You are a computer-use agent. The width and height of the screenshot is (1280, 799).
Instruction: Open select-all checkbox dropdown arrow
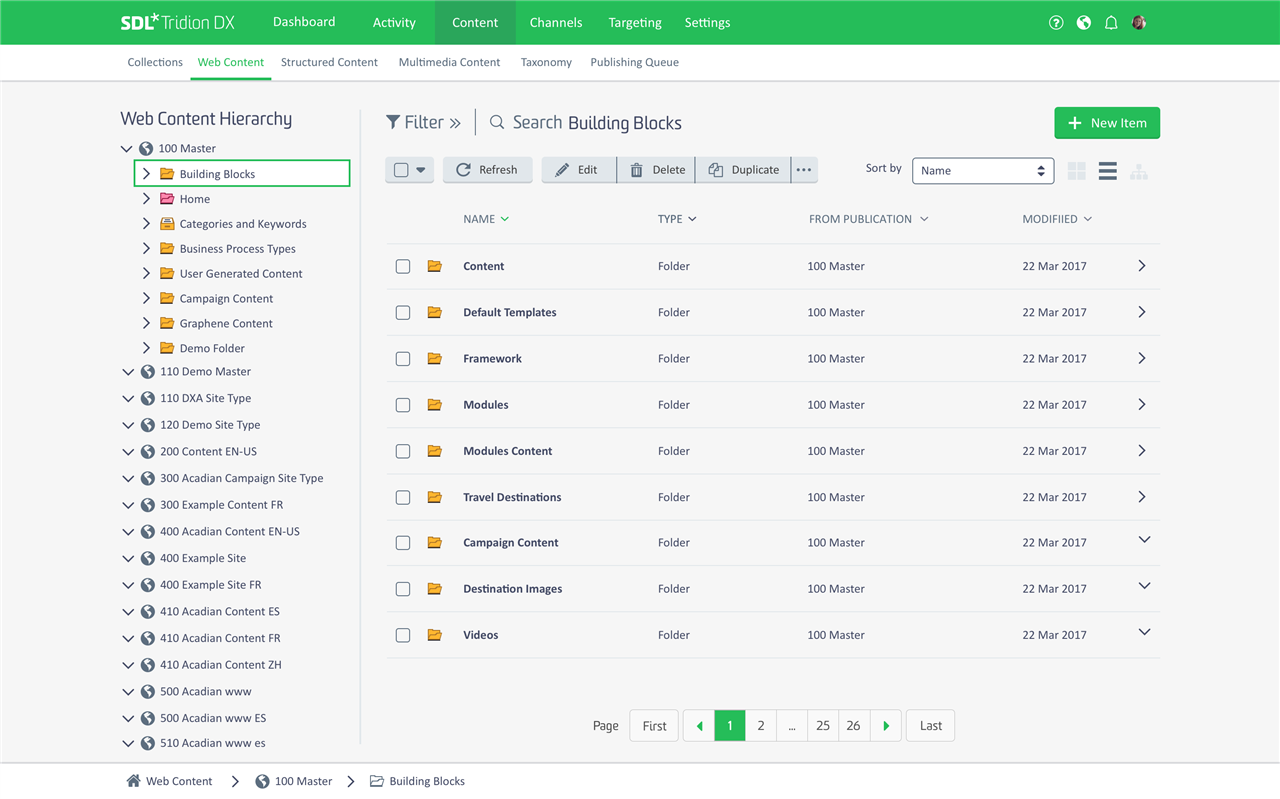[x=421, y=170]
